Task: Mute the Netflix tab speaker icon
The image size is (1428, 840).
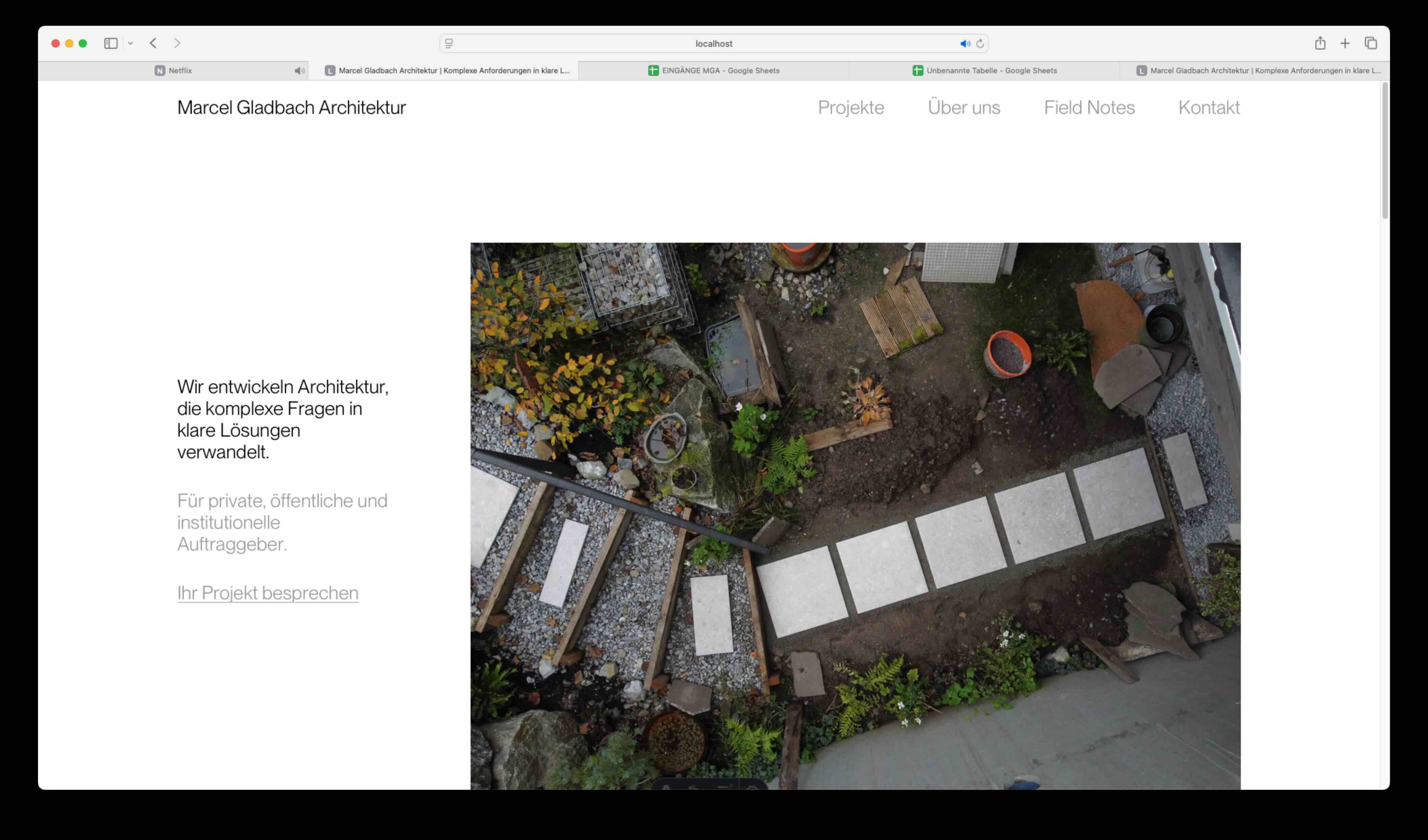Action: coord(299,71)
